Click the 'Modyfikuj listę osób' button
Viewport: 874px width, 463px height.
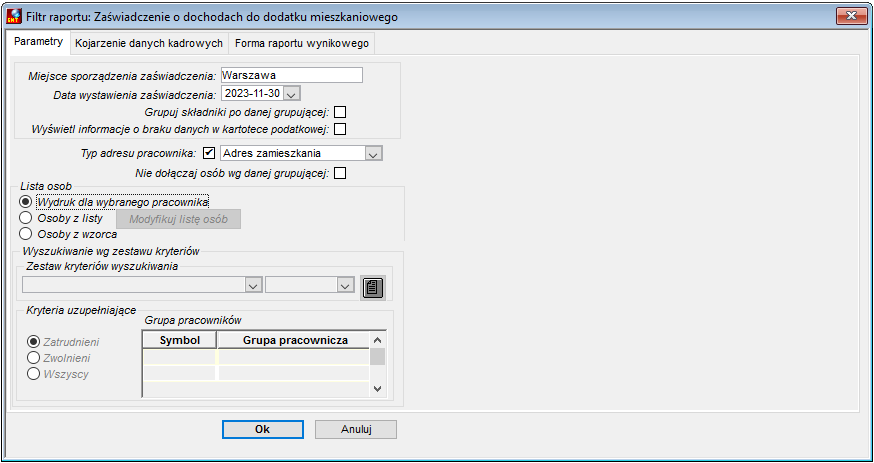(178, 220)
